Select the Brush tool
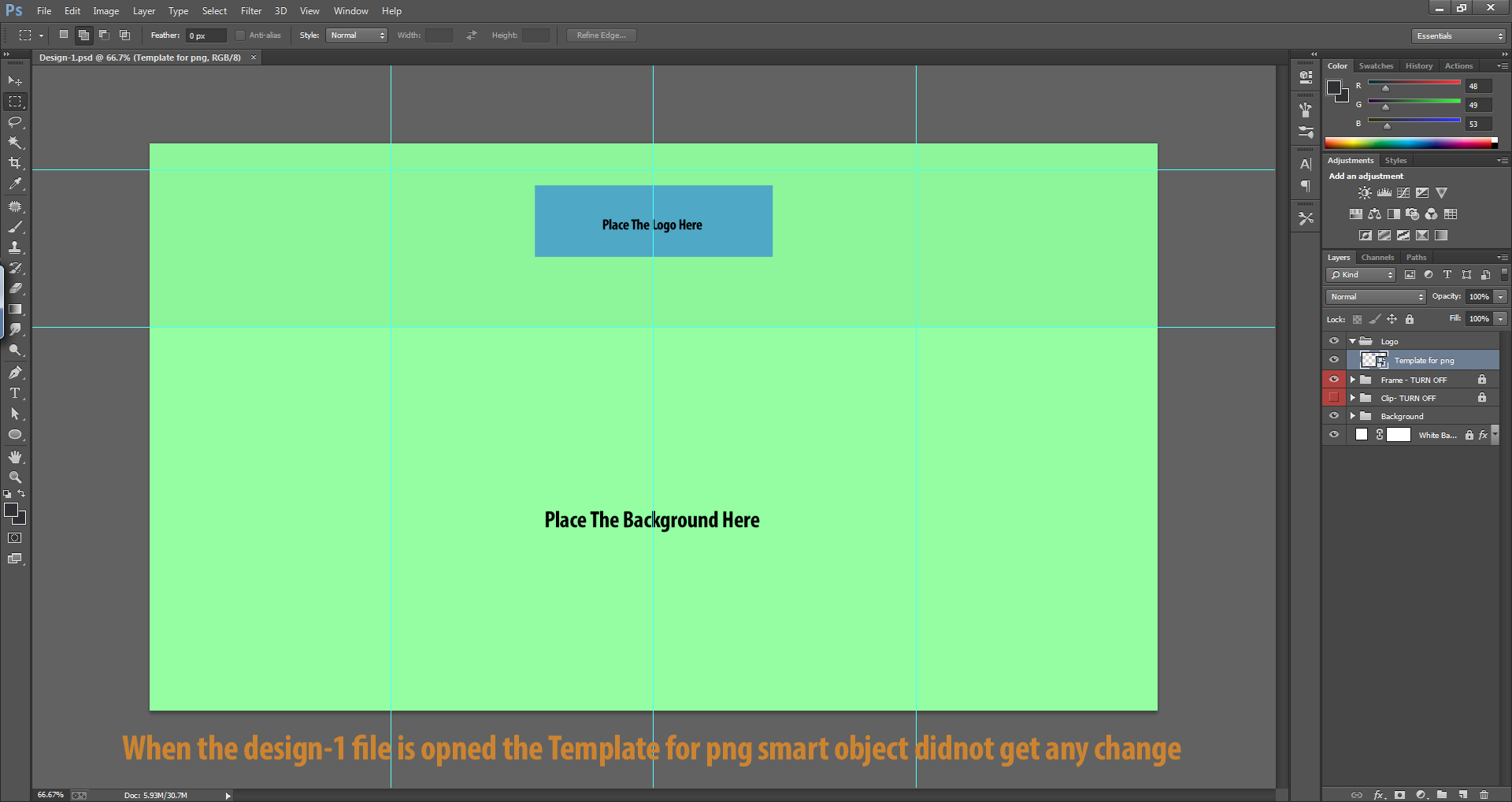The image size is (1512, 802). (x=15, y=228)
